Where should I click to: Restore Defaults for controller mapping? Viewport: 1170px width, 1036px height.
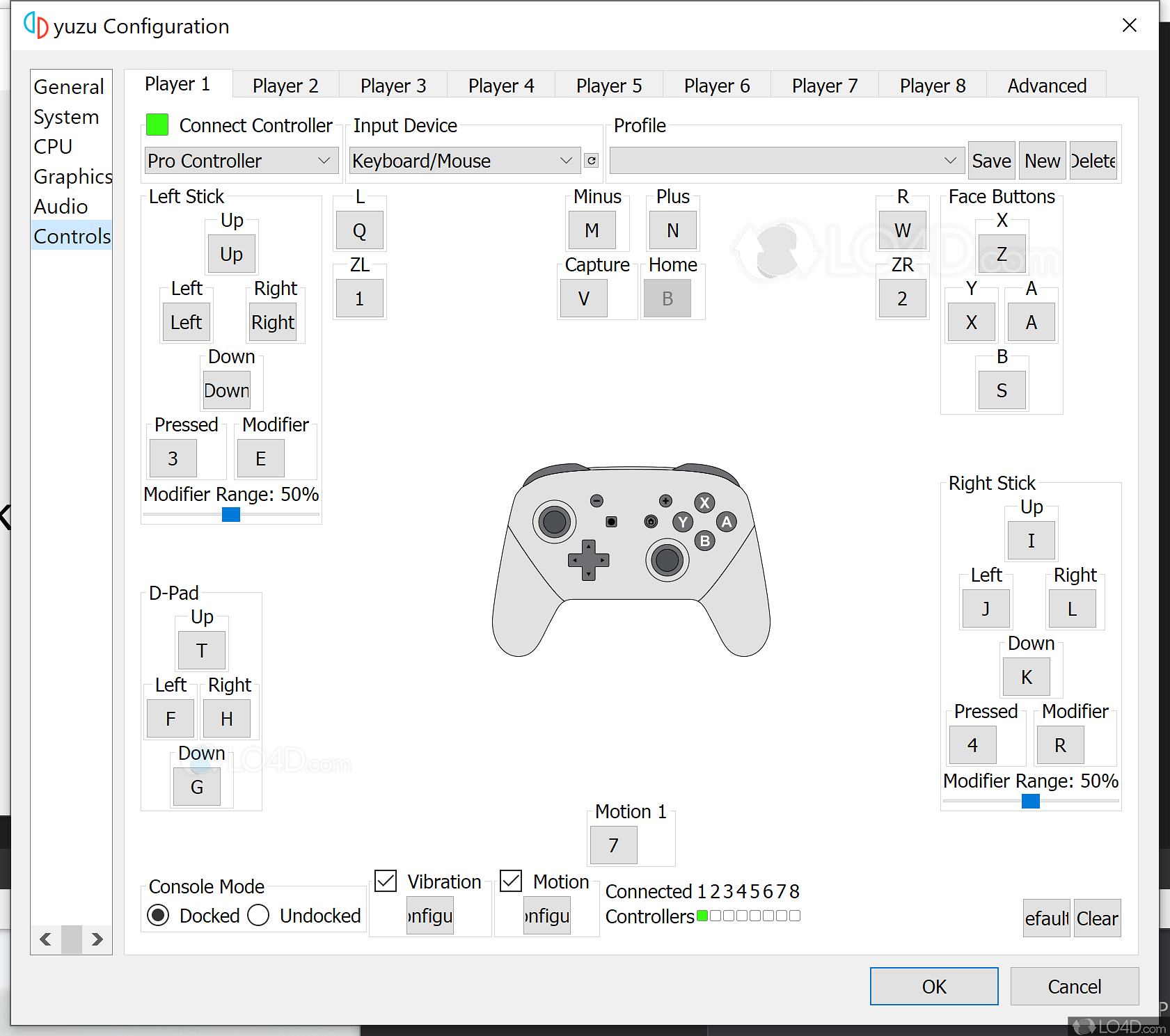[x=1047, y=918]
